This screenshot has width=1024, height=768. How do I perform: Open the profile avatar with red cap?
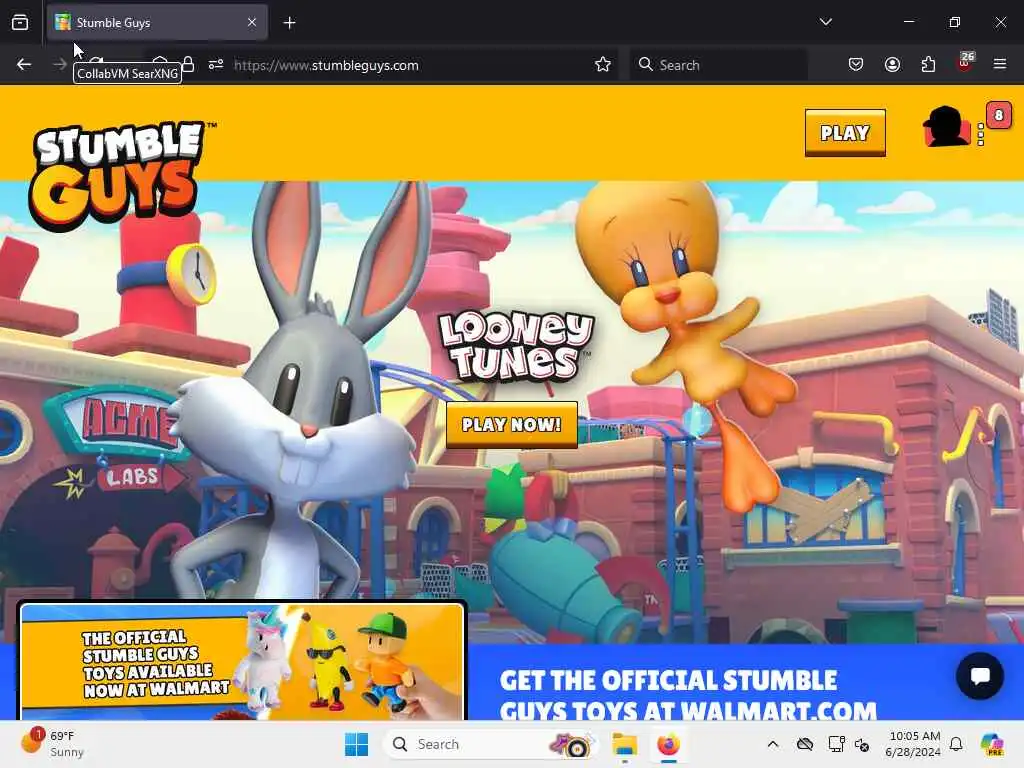point(946,127)
